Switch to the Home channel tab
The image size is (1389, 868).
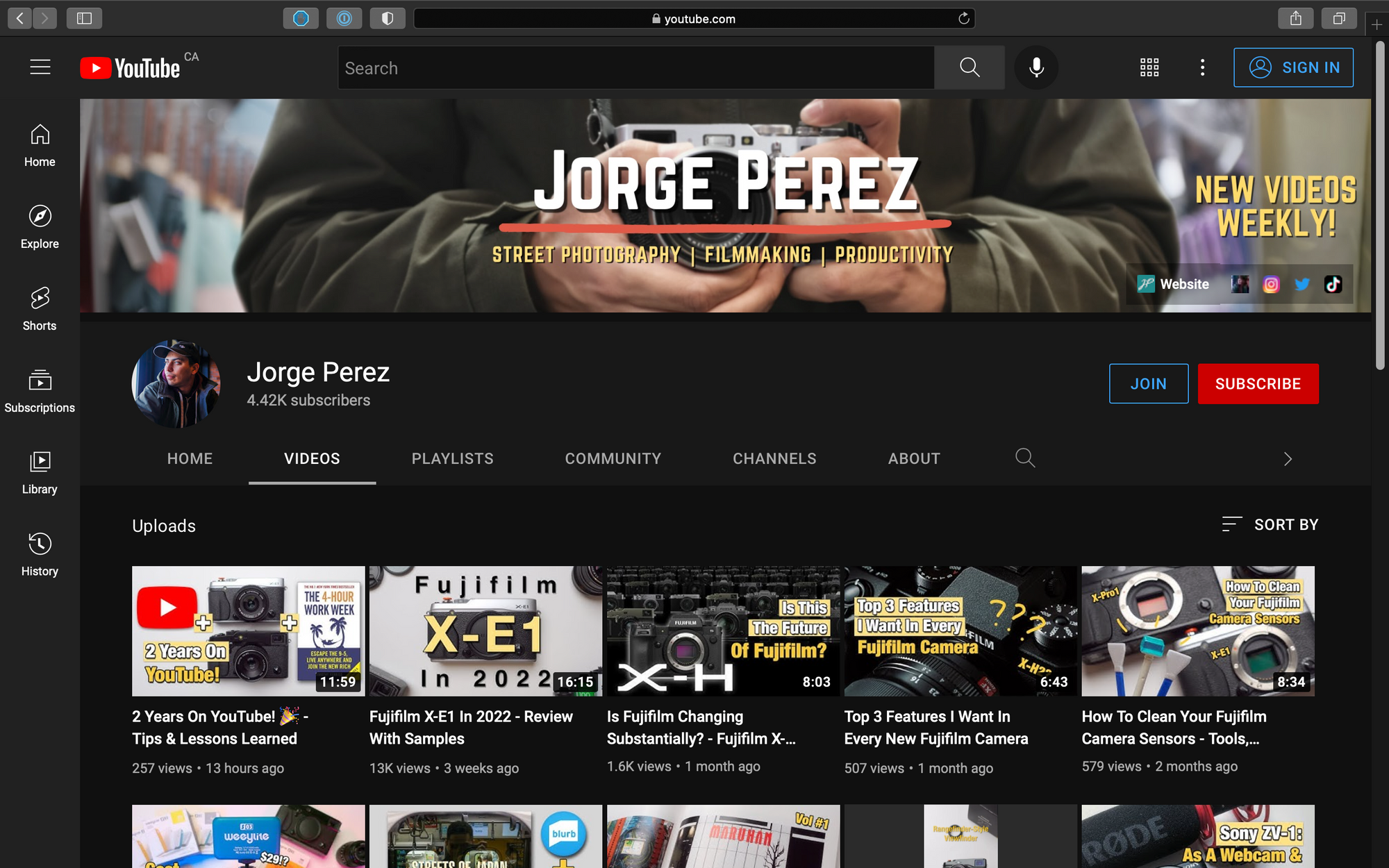(190, 458)
